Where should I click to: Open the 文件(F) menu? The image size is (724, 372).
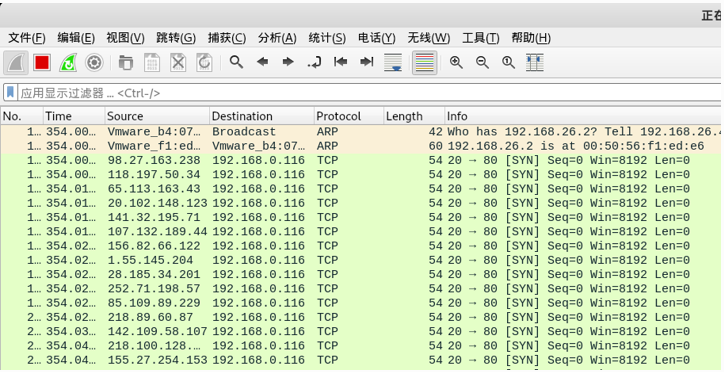point(27,38)
